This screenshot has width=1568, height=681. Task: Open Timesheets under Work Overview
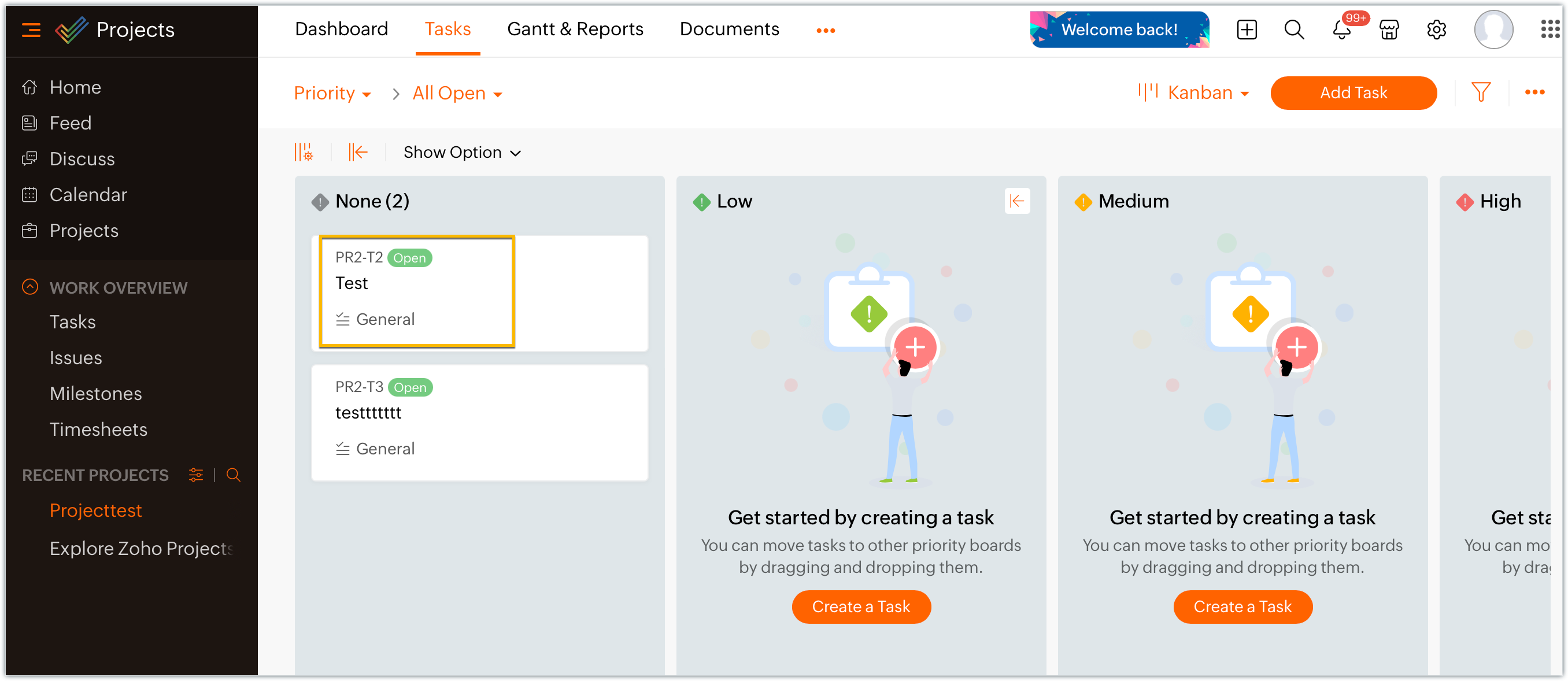98,430
